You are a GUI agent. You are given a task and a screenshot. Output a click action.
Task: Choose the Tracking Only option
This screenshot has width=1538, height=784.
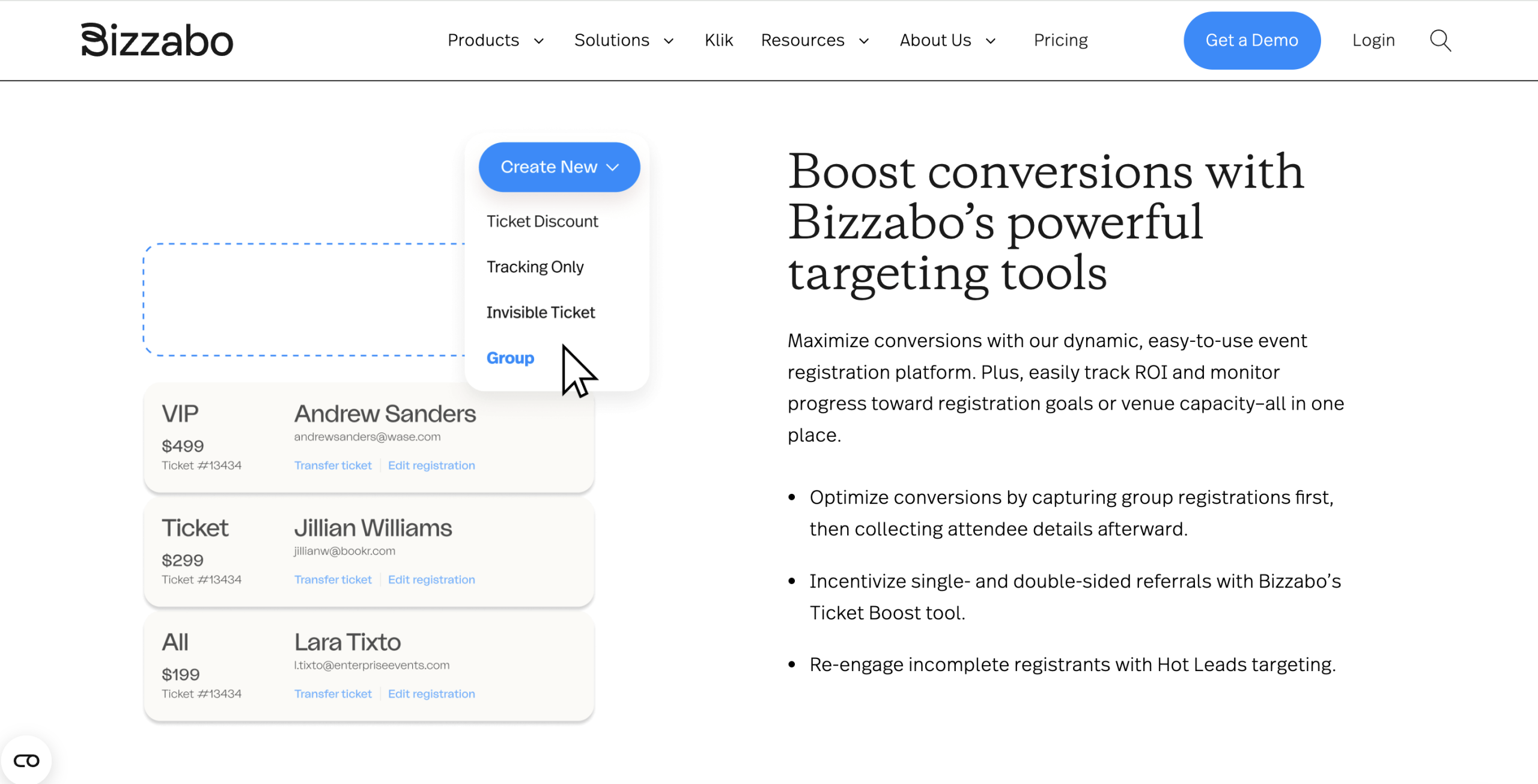tap(535, 267)
